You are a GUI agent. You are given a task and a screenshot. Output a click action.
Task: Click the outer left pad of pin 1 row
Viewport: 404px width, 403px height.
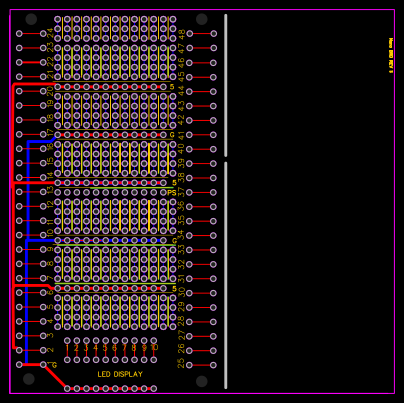(x=19, y=365)
